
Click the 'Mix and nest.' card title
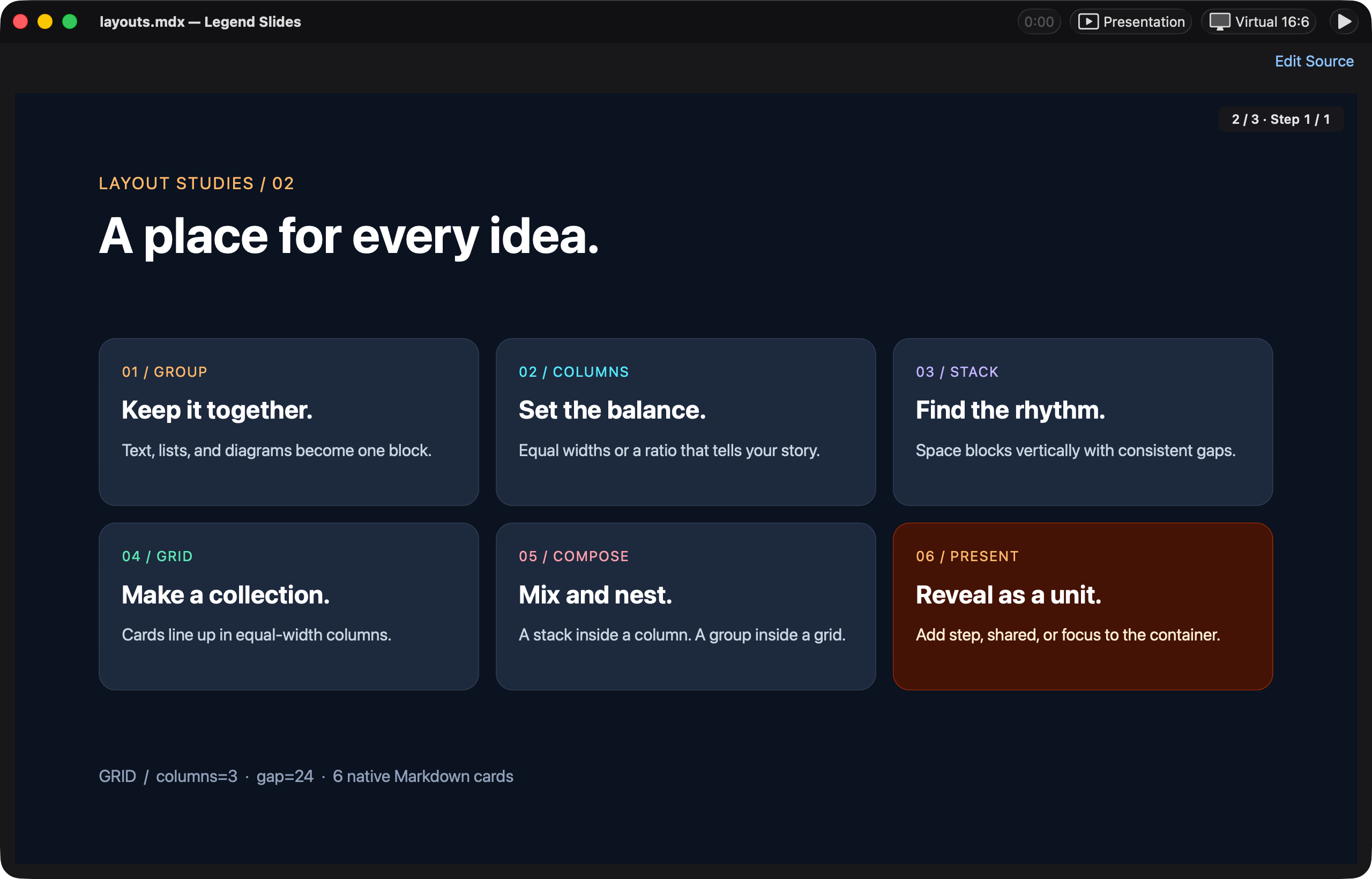coord(595,595)
